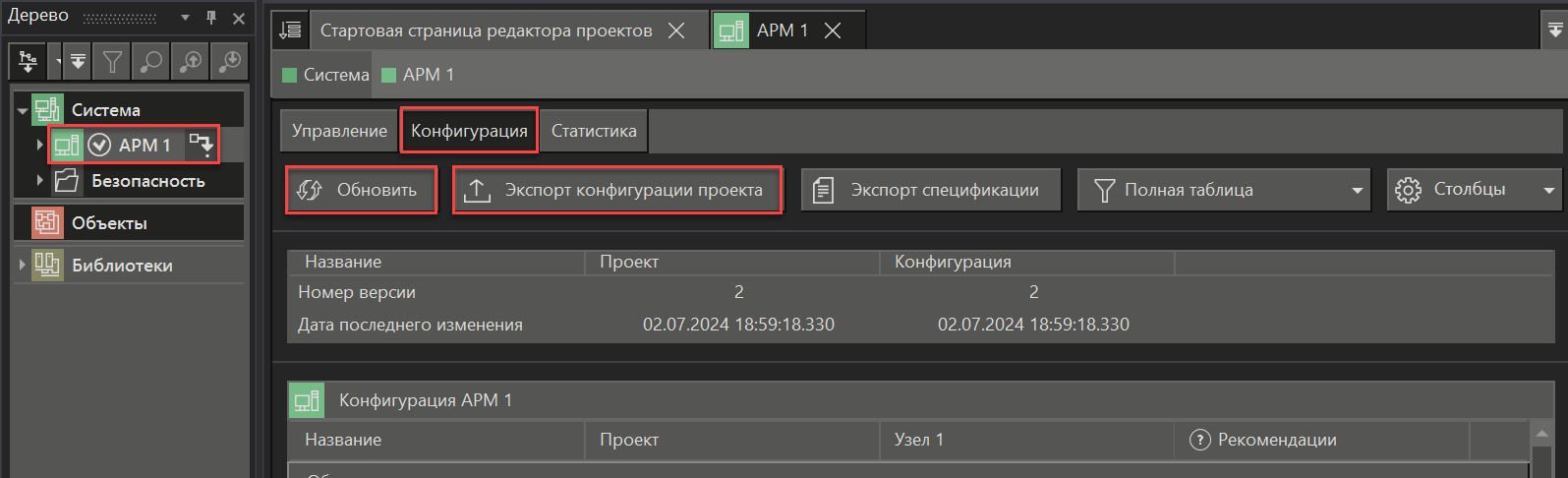Viewport: 1568px width, 478px height.
Task: Pin the Дерево panel with pushpin icon
Action: coord(211,18)
